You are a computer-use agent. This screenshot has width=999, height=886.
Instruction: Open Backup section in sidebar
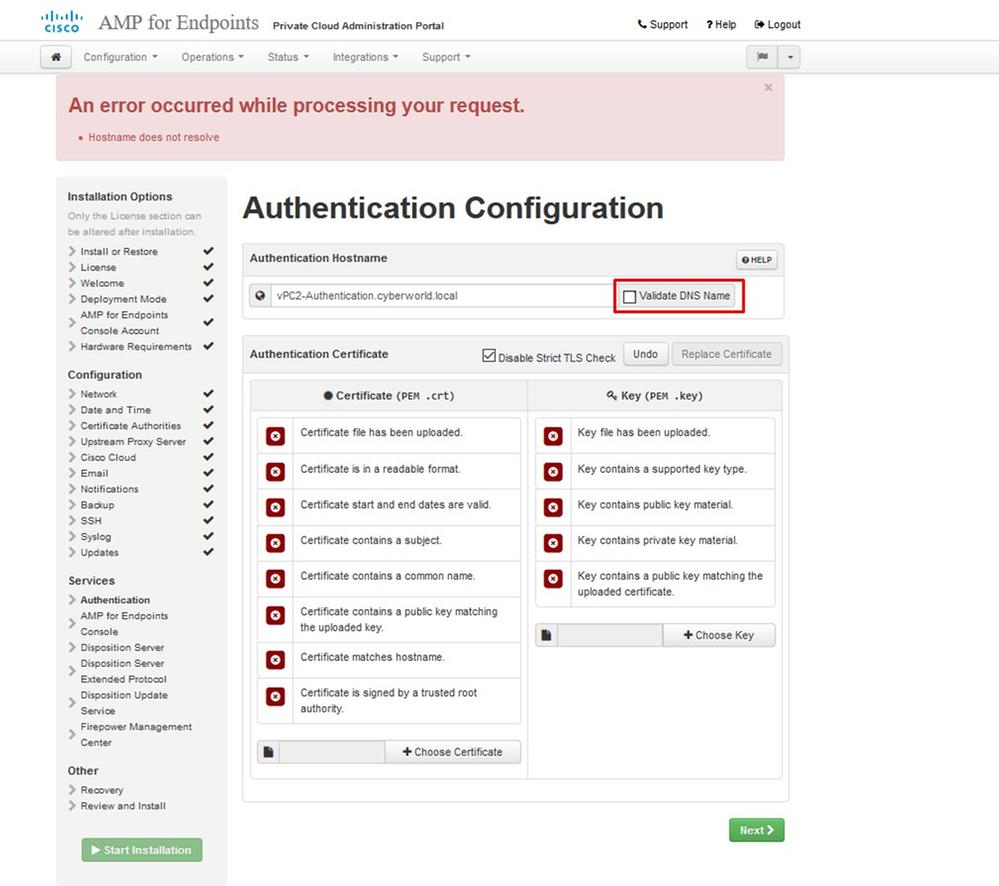97,504
